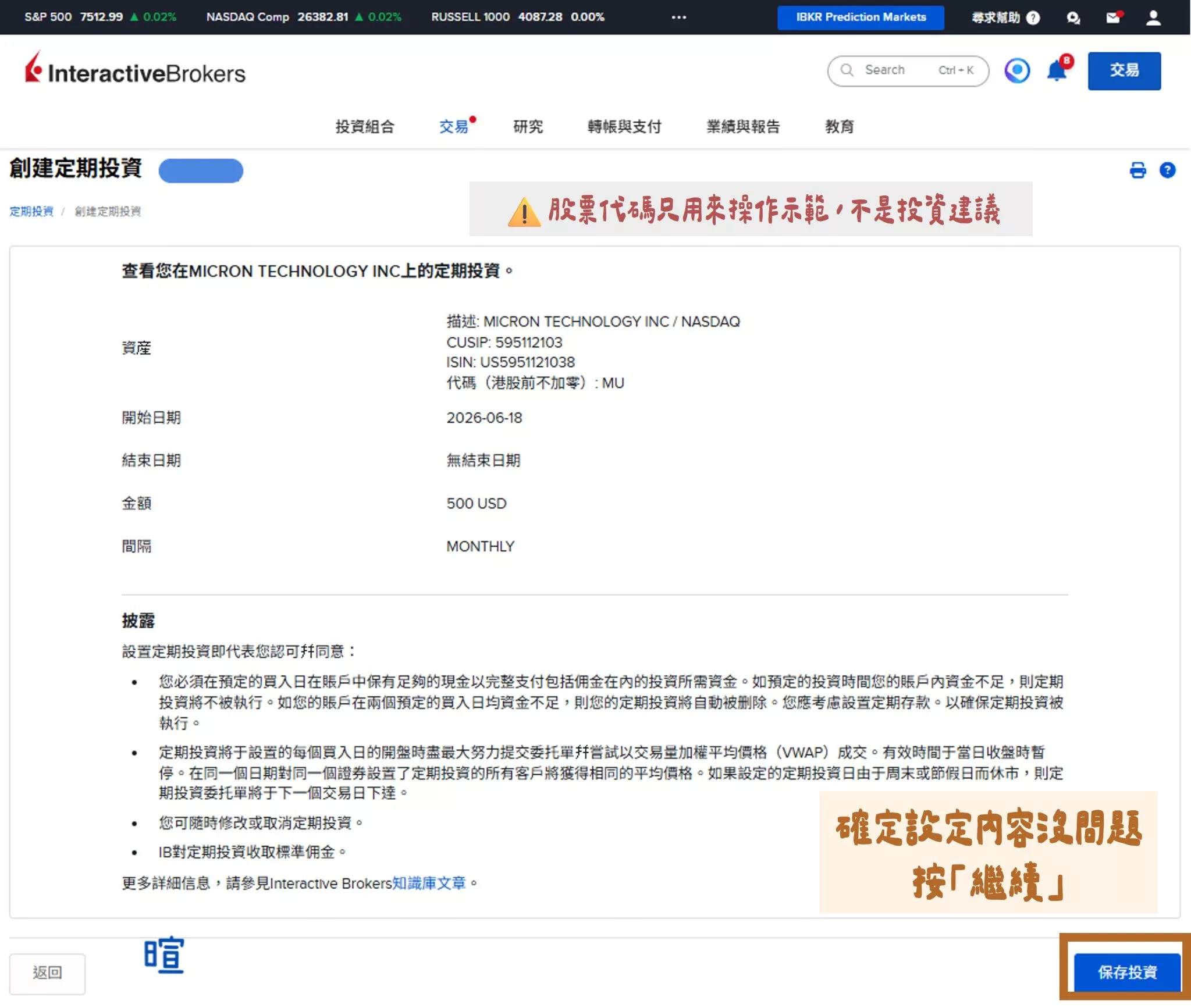
Task: Open the chat support icon in top bar
Action: coord(1073,17)
